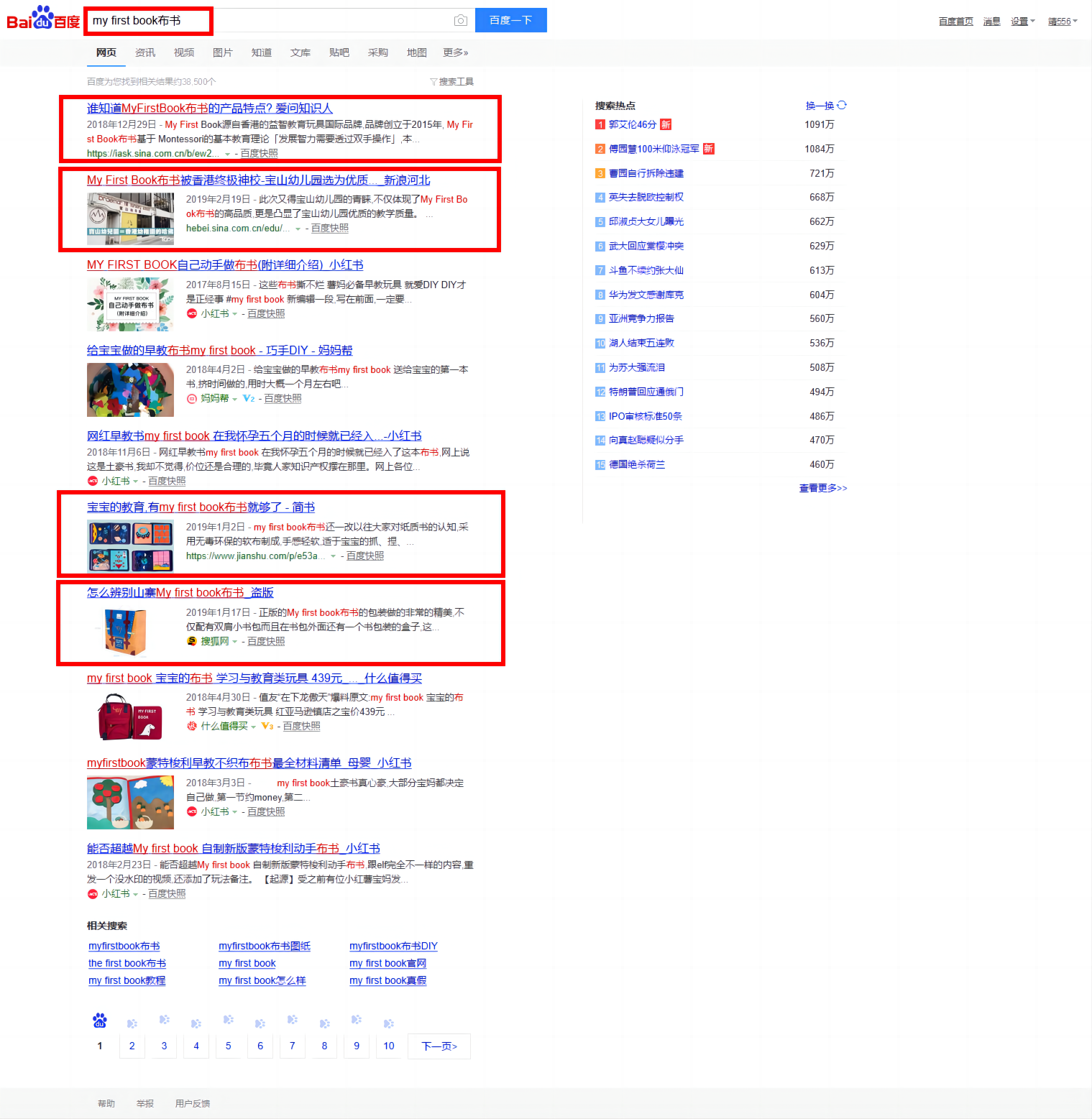
Task: Click the 搜索工具 filter icon
Action: pos(433,82)
